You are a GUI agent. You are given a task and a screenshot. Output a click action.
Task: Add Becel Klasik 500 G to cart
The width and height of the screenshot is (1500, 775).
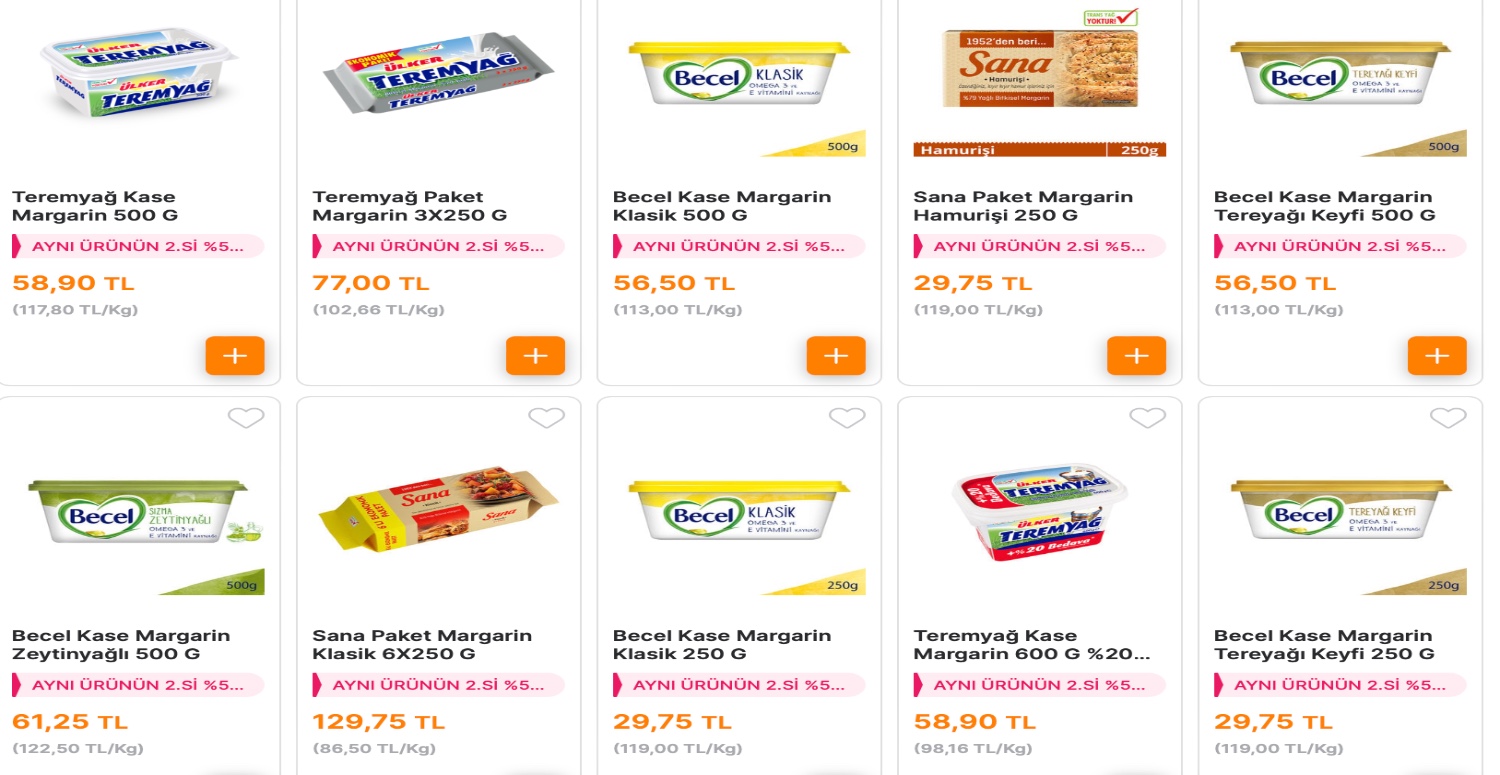[x=836, y=356]
